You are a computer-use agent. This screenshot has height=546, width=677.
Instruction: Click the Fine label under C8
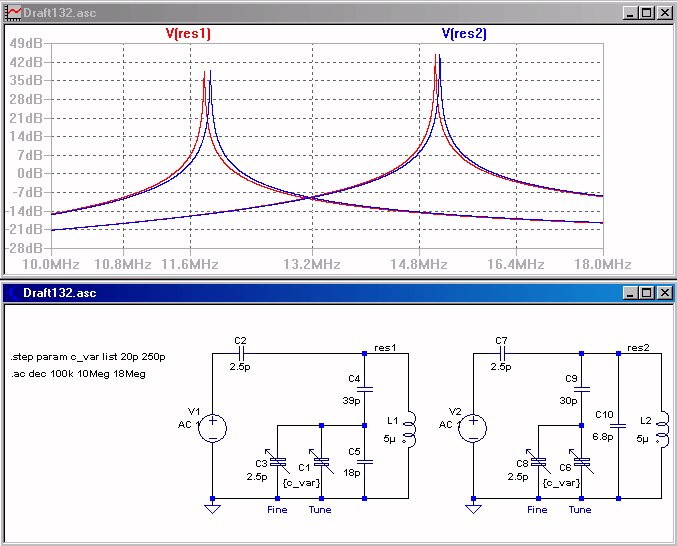[x=537, y=510]
